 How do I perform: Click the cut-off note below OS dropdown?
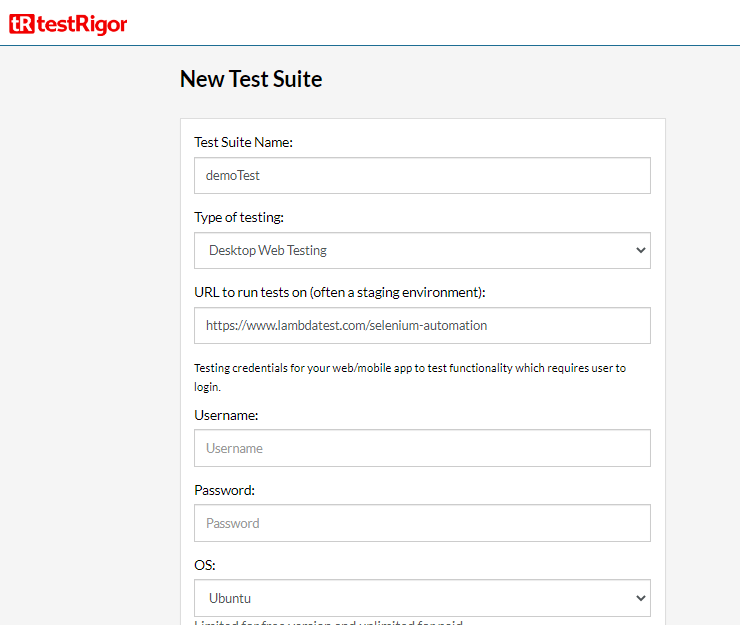pyautogui.click(x=329, y=622)
